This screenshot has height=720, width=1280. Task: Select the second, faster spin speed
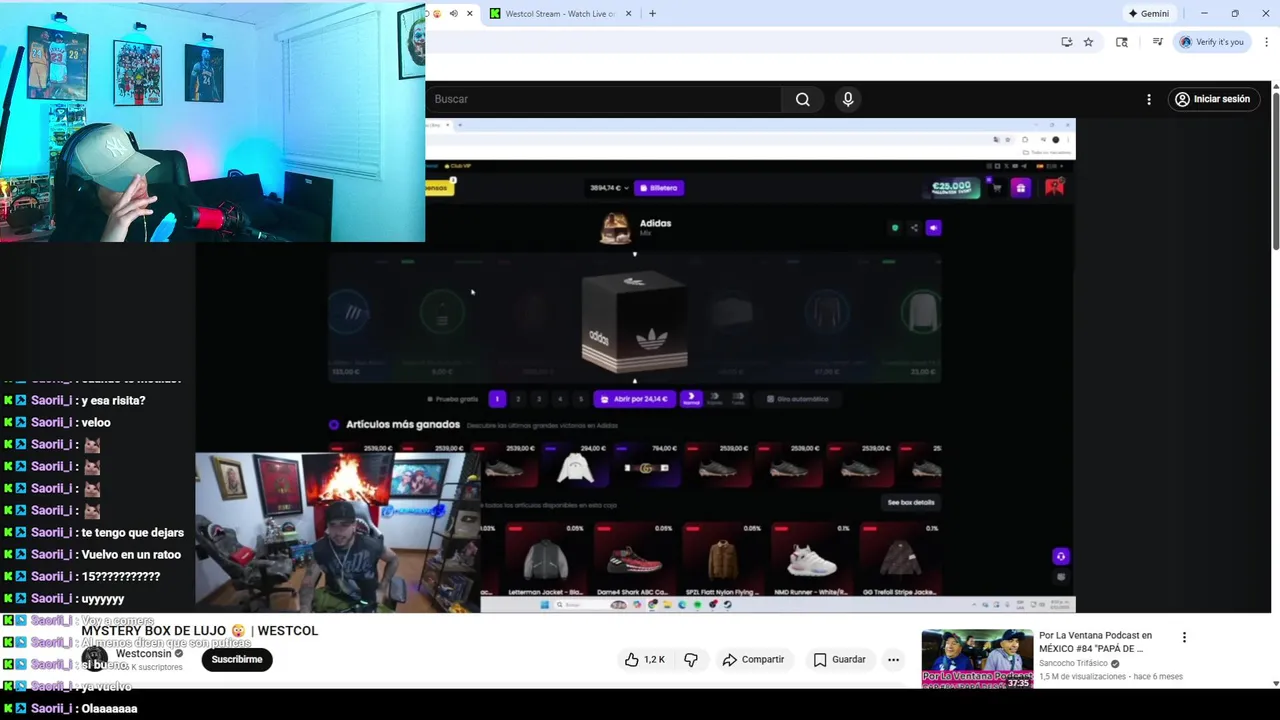714,398
